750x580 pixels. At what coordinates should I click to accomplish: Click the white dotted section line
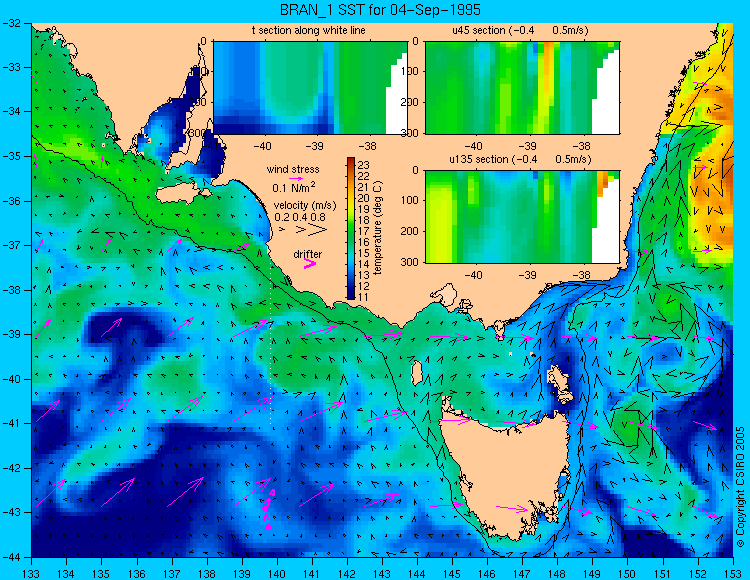(x=271, y=342)
